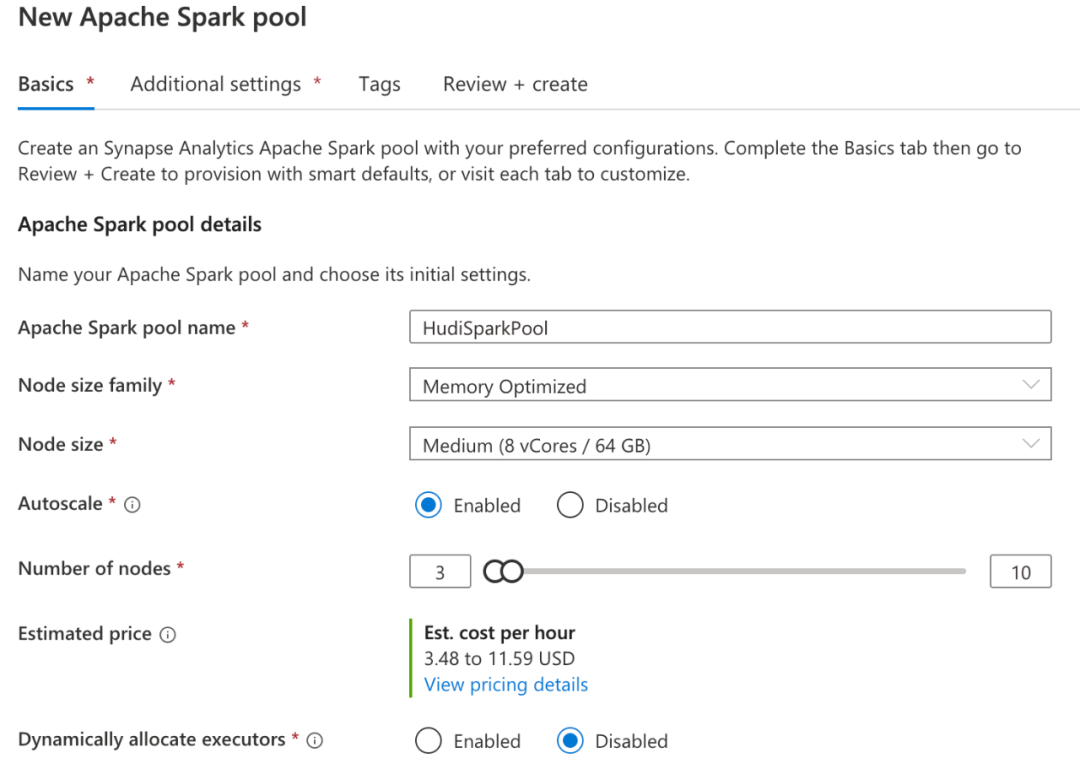Viewport: 1080px width, 774px height.
Task: Open the Node size family dropdown
Action: (x=729, y=386)
